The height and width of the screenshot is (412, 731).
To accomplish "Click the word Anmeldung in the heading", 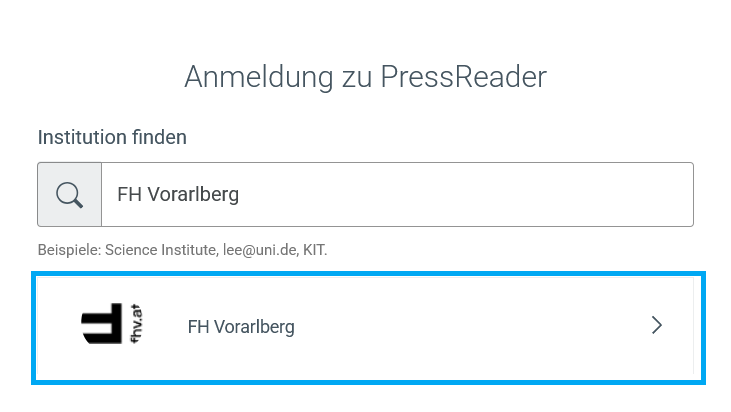I will tap(259, 76).
